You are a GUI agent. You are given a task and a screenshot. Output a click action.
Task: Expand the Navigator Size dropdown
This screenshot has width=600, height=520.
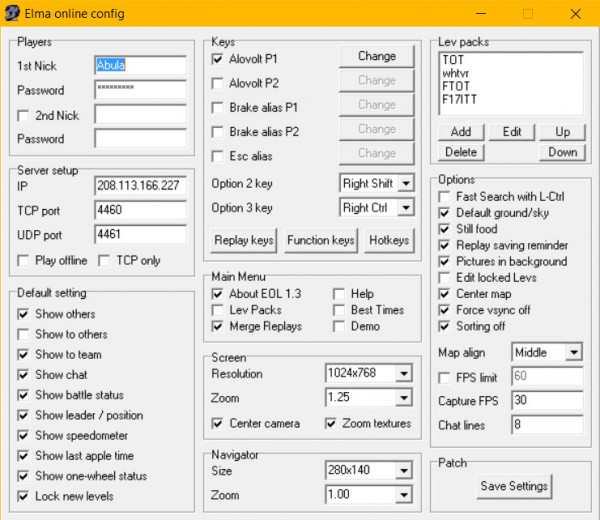click(x=402, y=470)
